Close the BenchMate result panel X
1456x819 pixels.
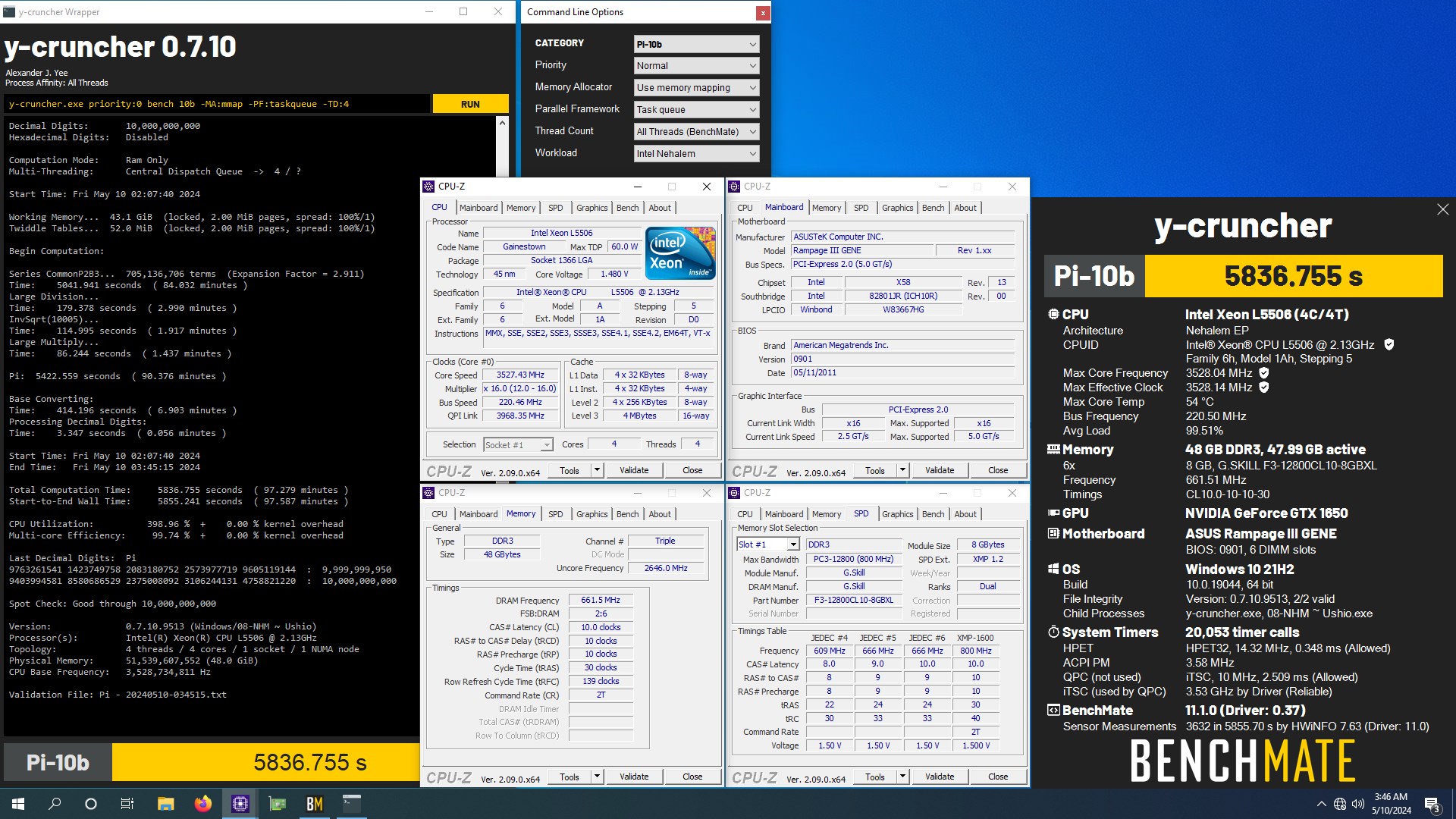[1442, 209]
